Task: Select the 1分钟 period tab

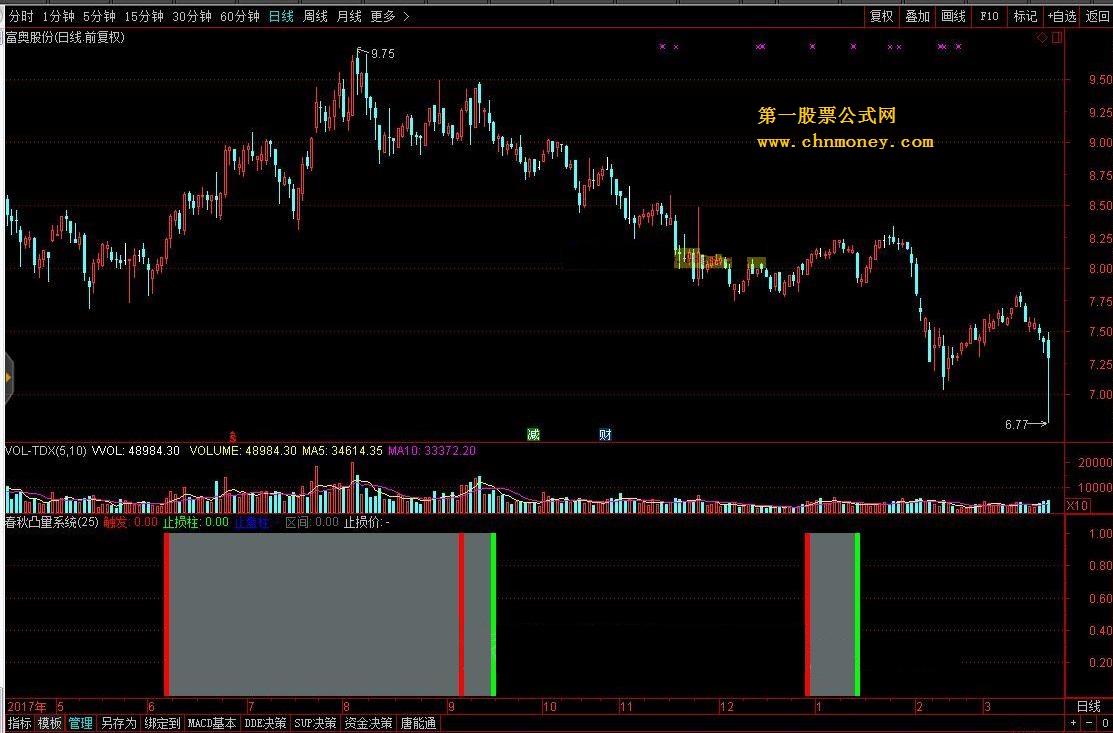Action: pos(58,16)
